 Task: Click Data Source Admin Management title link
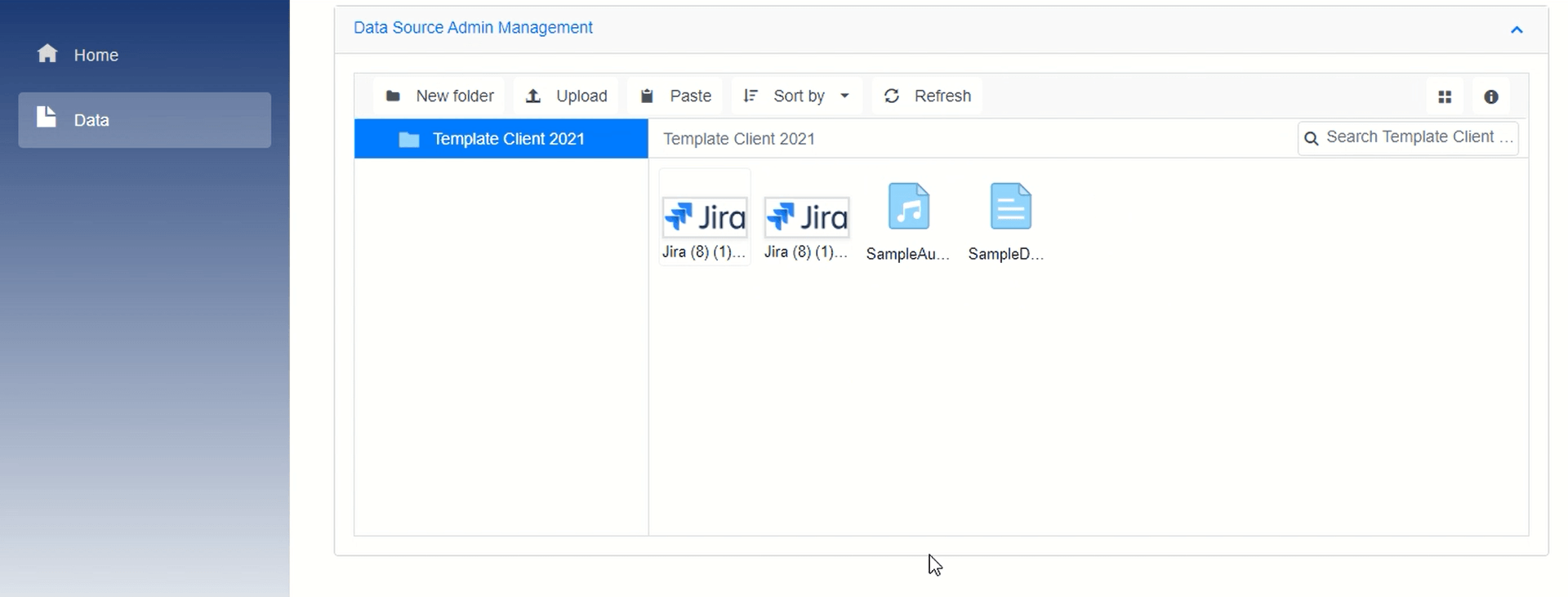(473, 28)
